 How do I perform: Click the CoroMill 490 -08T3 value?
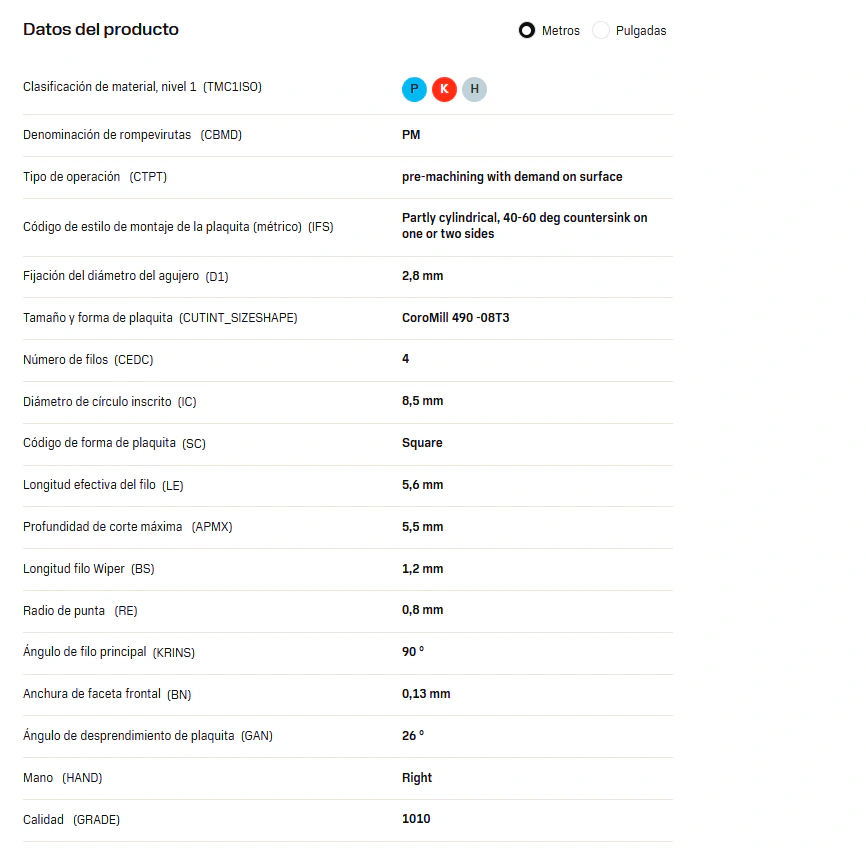(x=456, y=318)
